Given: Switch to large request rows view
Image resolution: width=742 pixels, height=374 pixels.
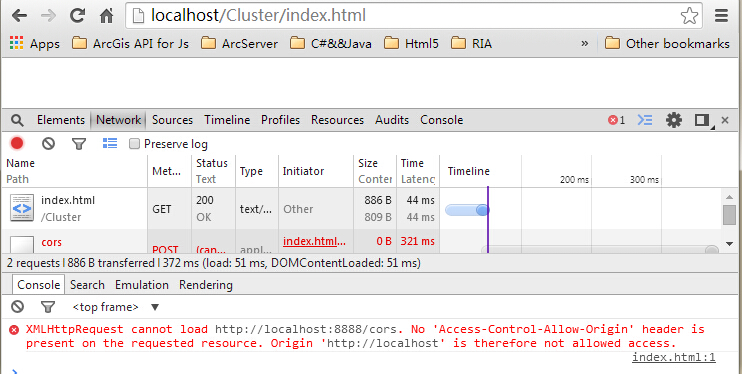Looking at the screenshot, I should pos(110,143).
